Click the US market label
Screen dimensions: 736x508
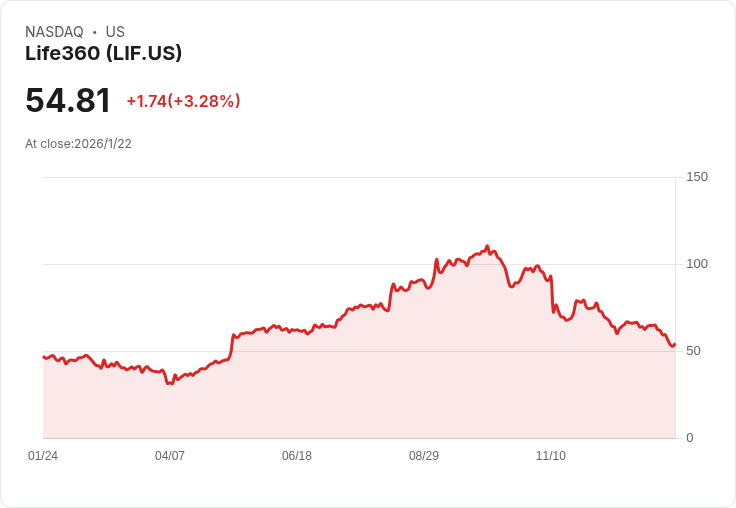click(115, 32)
